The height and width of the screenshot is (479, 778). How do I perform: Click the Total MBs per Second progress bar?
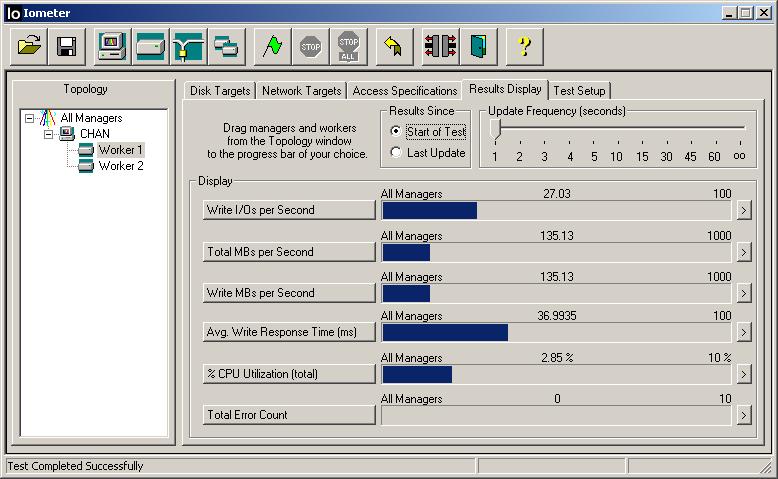(556, 252)
